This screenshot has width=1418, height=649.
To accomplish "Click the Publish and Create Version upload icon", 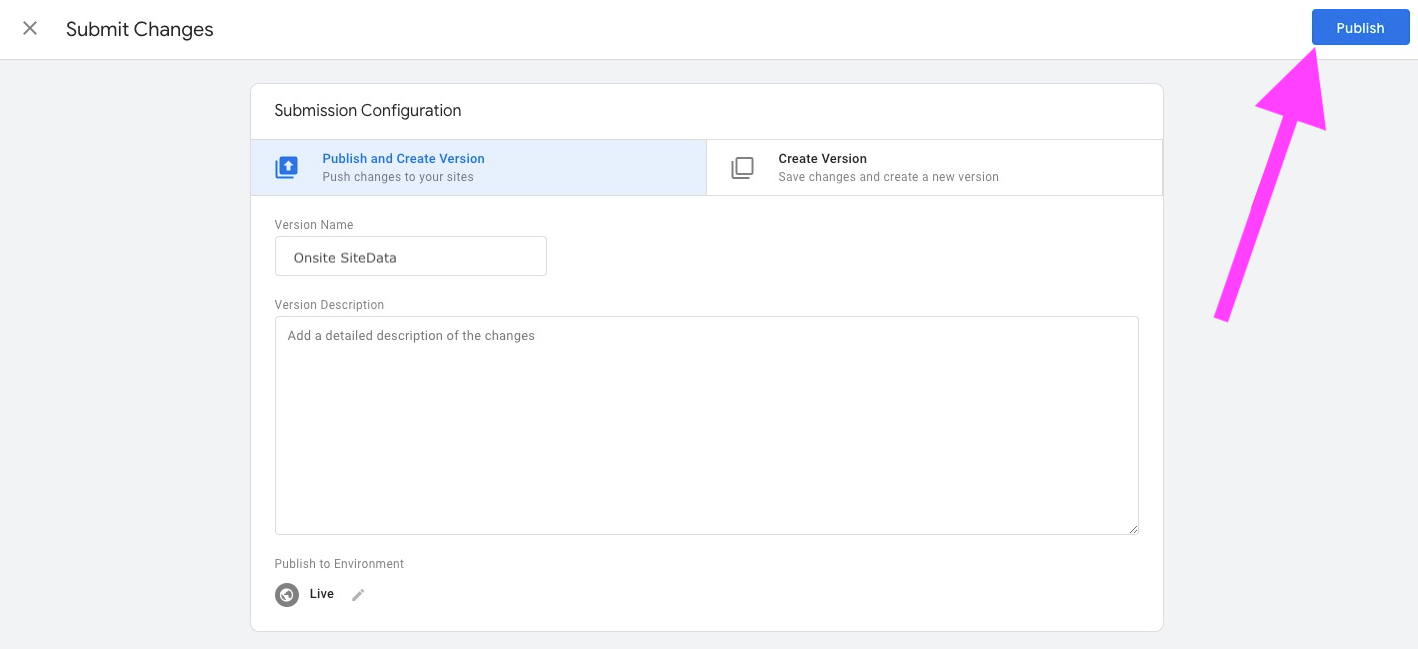I will (287, 168).
